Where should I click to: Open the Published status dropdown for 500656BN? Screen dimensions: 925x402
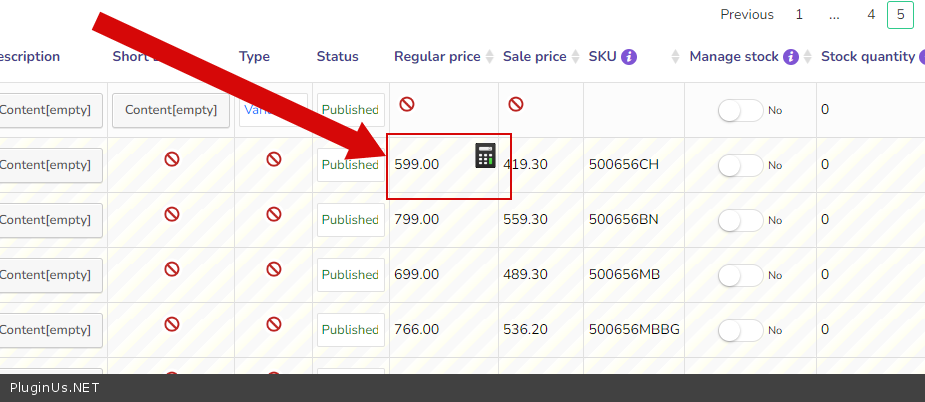point(350,220)
